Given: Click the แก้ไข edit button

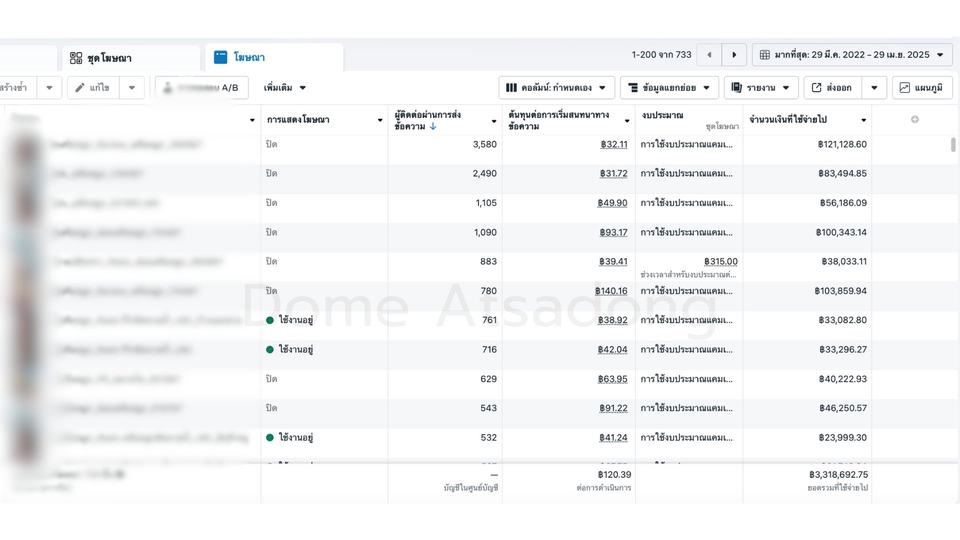Looking at the screenshot, I should pyautogui.click(x=93, y=88).
